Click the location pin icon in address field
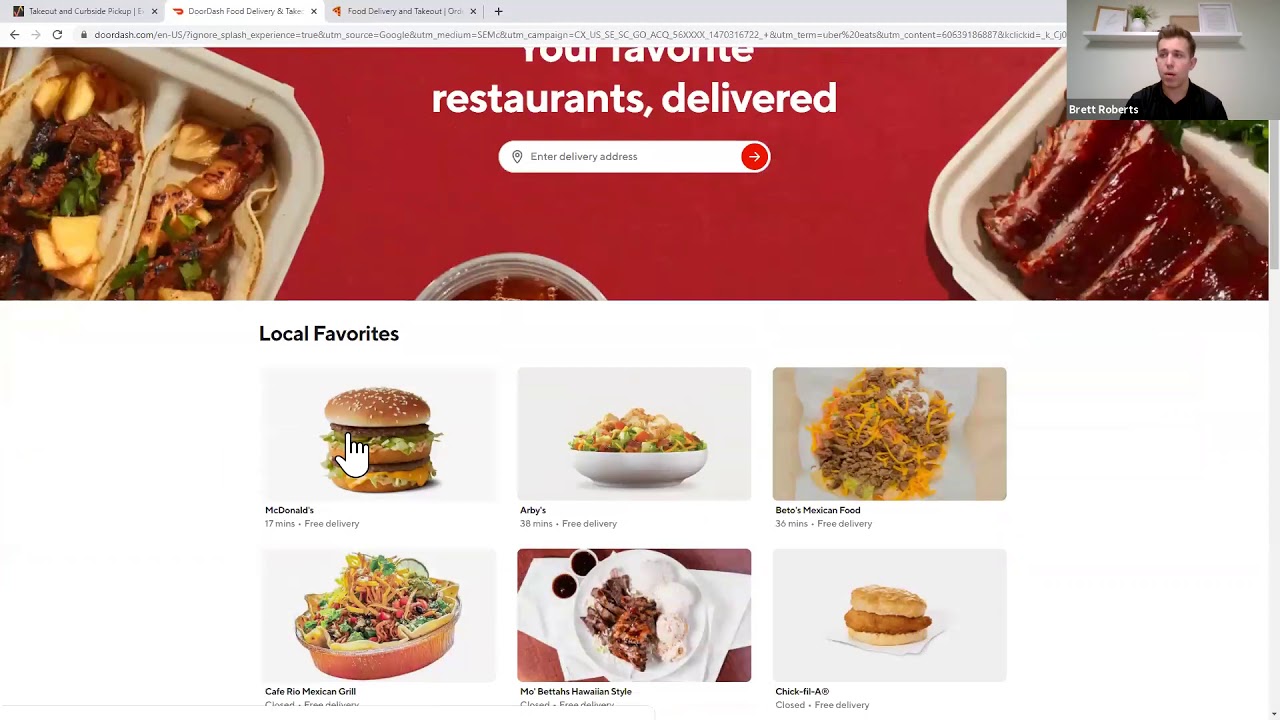The width and height of the screenshot is (1280, 720). point(517,156)
